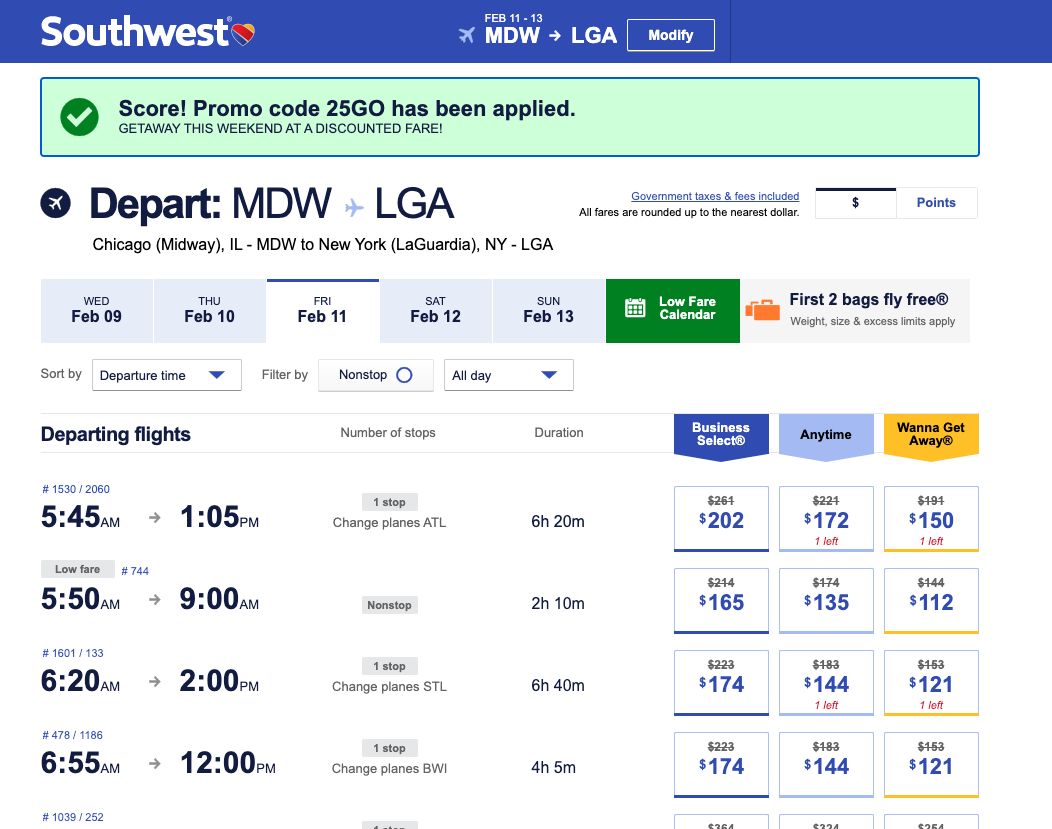Click the Southwest heart logo
The image size is (1052, 829).
(243, 33)
